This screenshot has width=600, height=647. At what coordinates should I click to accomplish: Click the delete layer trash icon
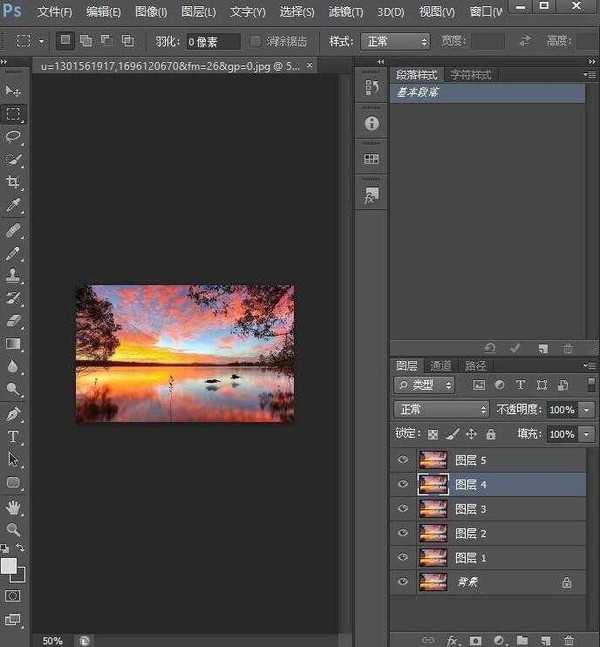(x=569, y=639)
